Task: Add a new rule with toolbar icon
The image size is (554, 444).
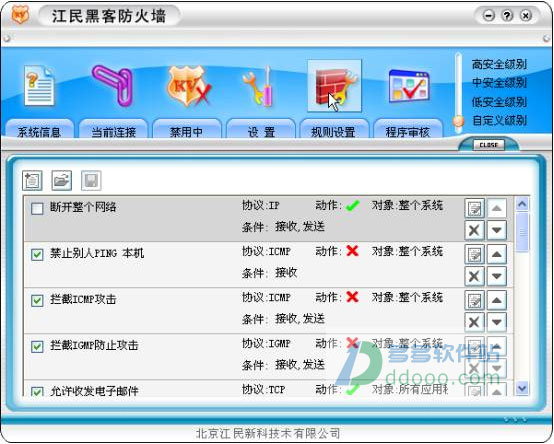Action: [32, 180]
